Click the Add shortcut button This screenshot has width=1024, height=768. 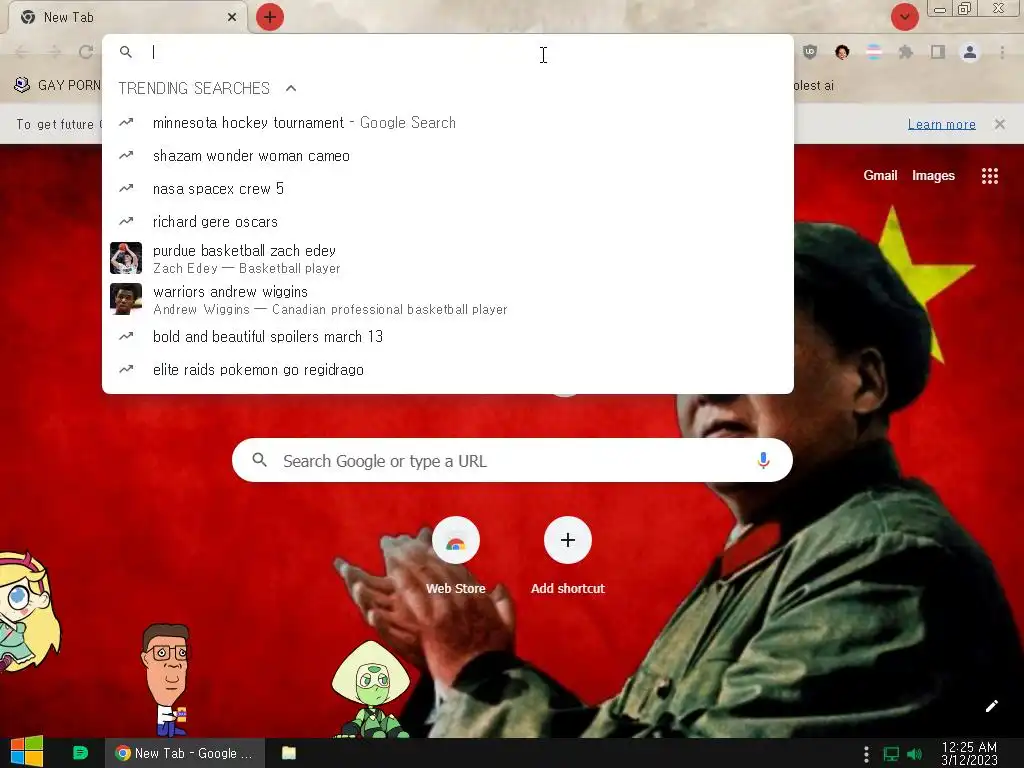tap(568, 556)
